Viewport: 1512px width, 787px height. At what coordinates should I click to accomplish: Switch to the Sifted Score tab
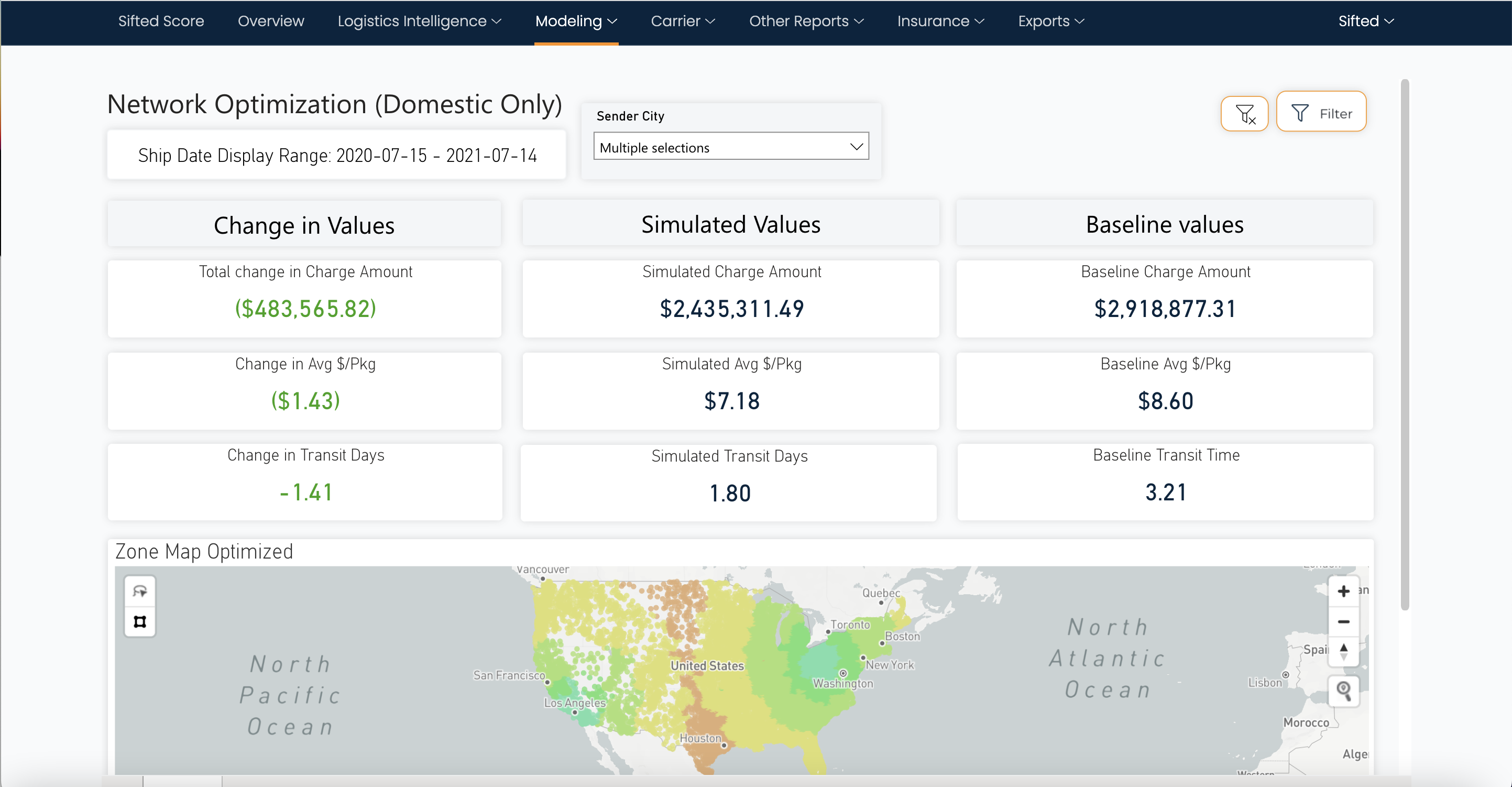(161, 21)
